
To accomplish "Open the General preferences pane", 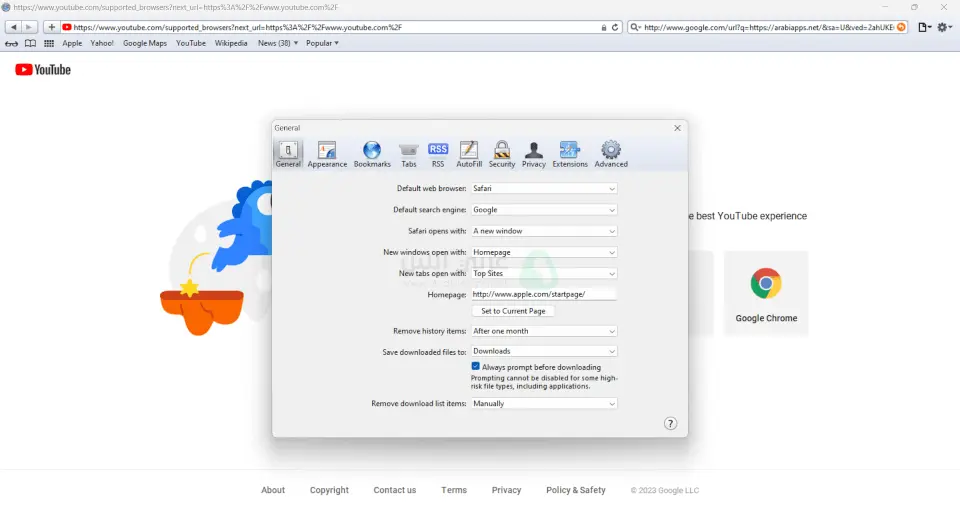I will point(288,154).
